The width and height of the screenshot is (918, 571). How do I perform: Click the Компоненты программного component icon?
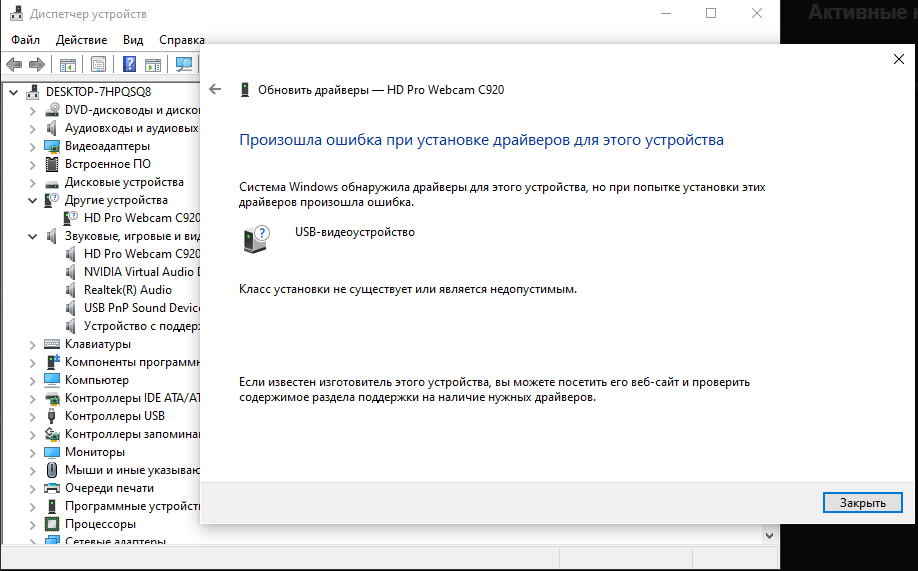pyautogui.click(x=52, y=362)
